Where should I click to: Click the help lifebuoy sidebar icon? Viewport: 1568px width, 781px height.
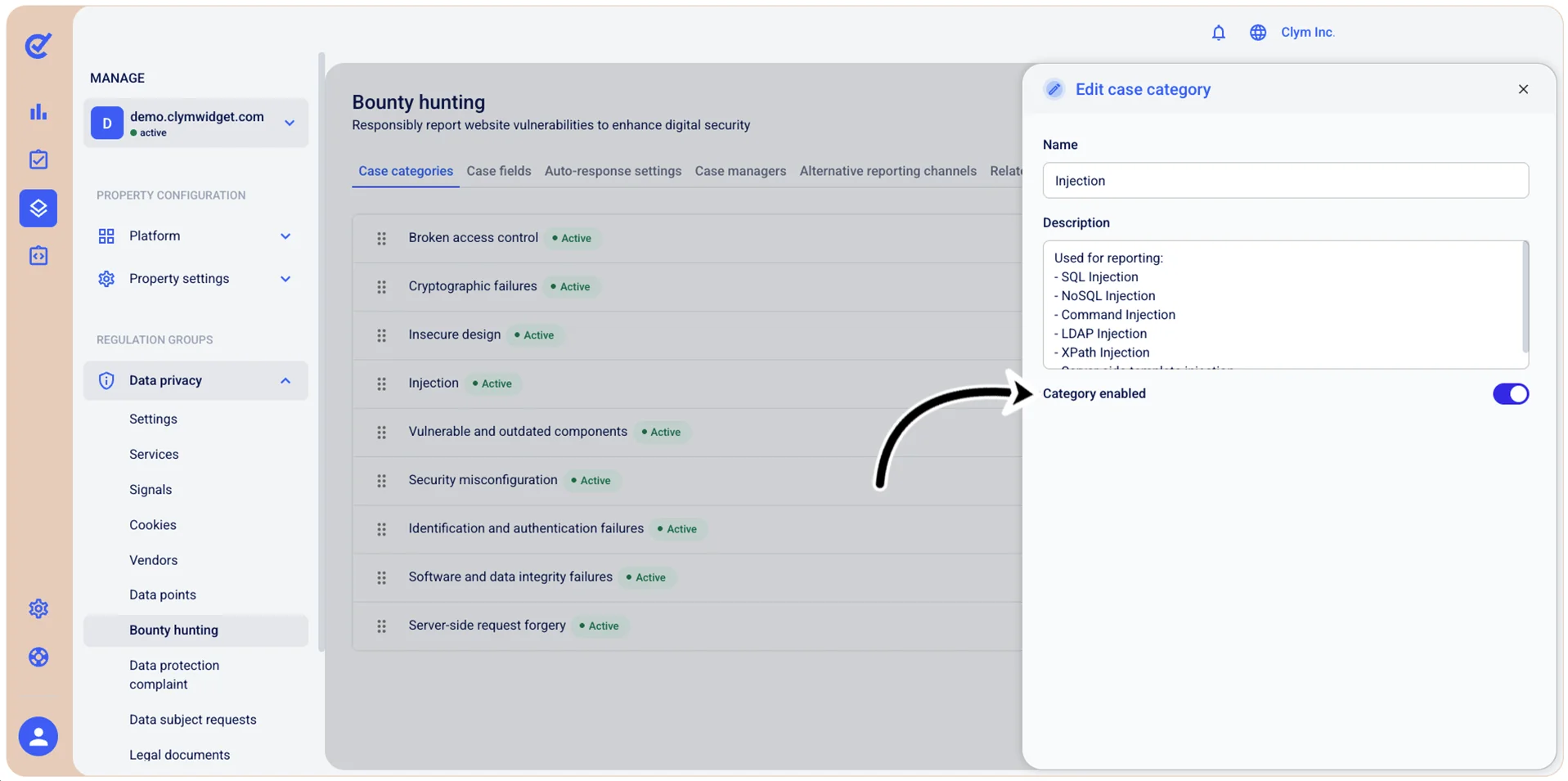[38, 657]
